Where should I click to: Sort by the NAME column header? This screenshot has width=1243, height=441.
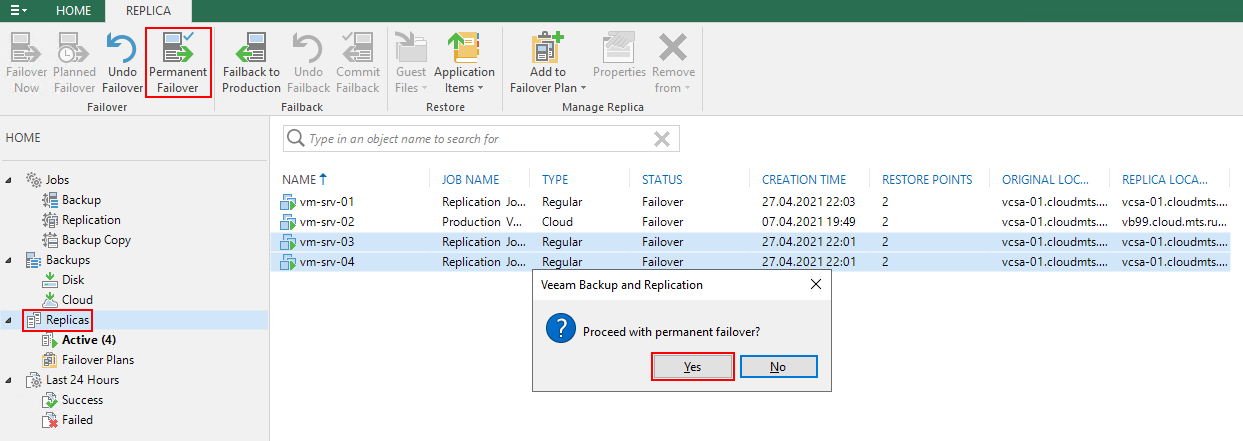coord(298,180)
